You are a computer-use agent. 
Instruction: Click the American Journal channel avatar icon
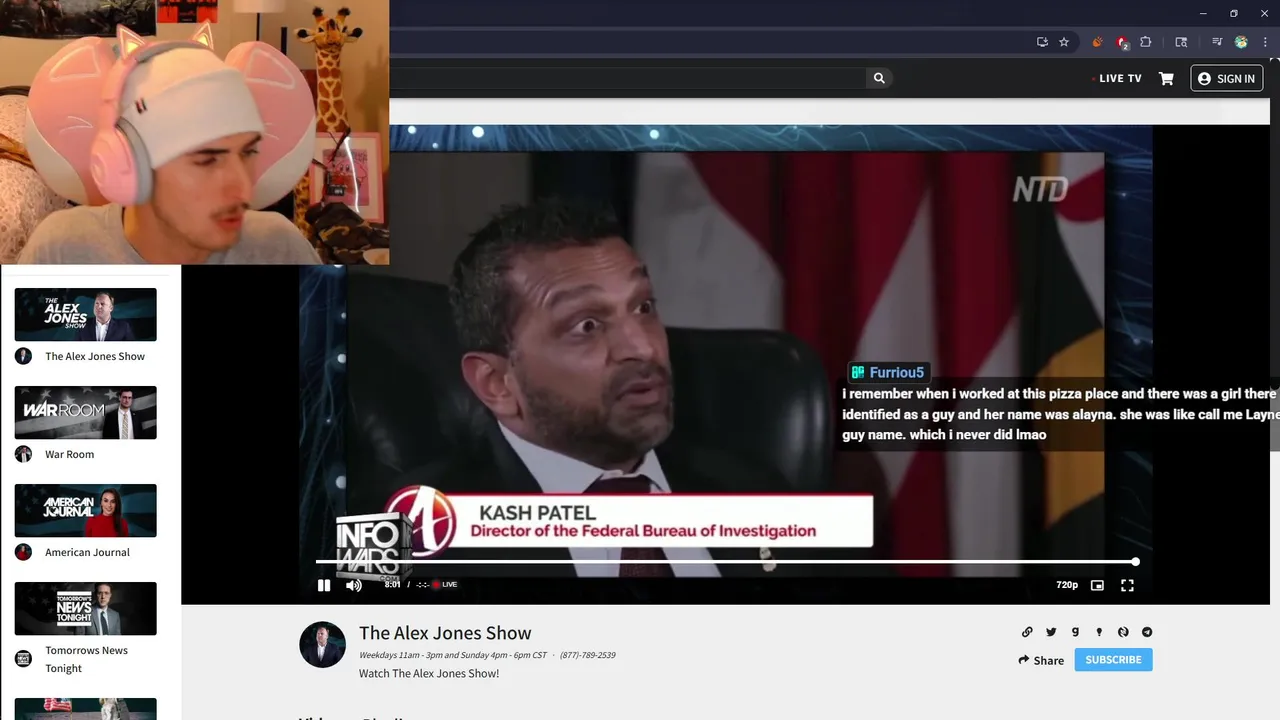(x=23, y=552)
